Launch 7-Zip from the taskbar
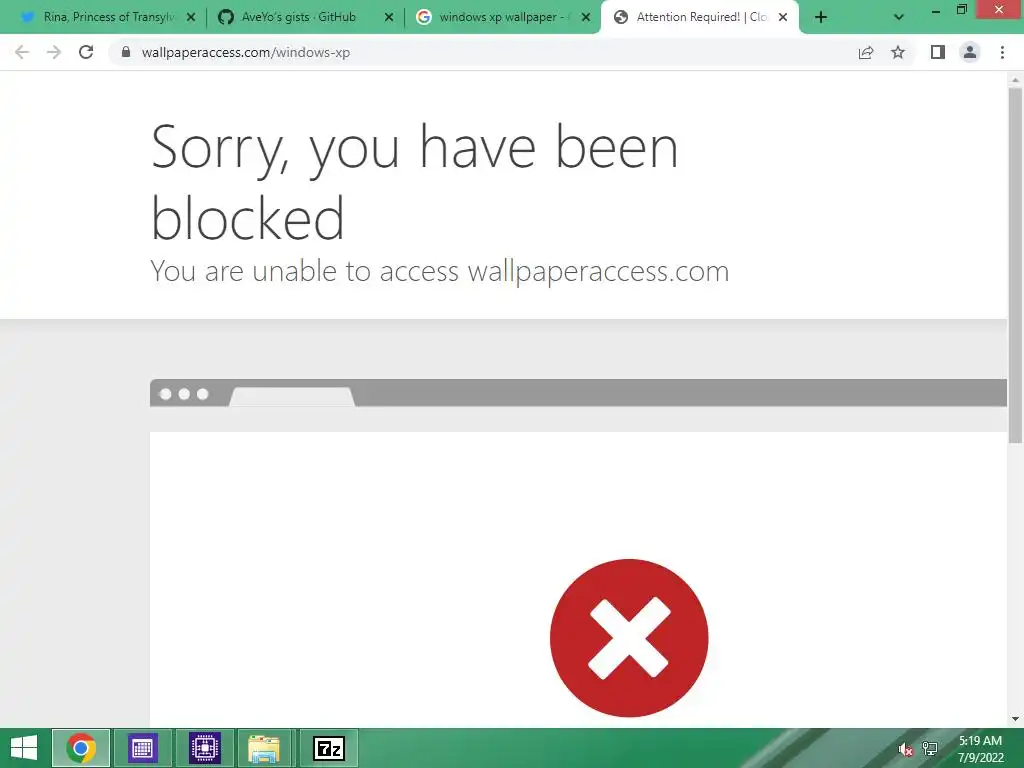 click(329, 748)
